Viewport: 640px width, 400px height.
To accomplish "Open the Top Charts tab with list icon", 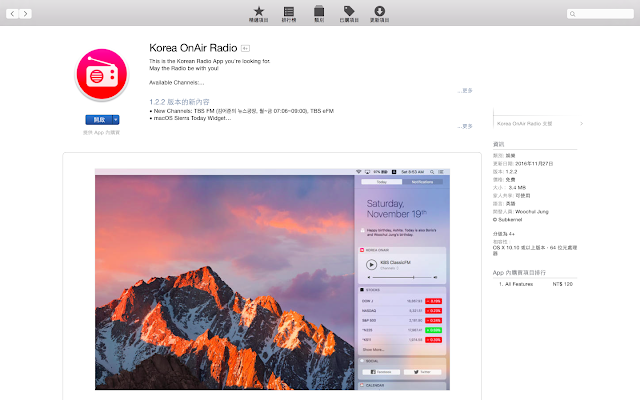I will click(289, 14).
